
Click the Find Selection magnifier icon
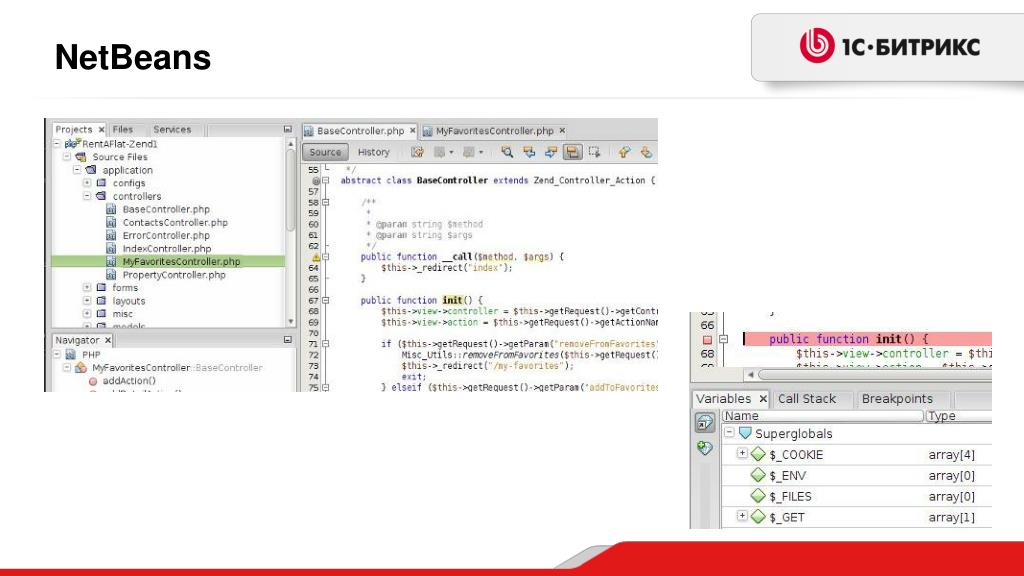[x=507, y=152]
